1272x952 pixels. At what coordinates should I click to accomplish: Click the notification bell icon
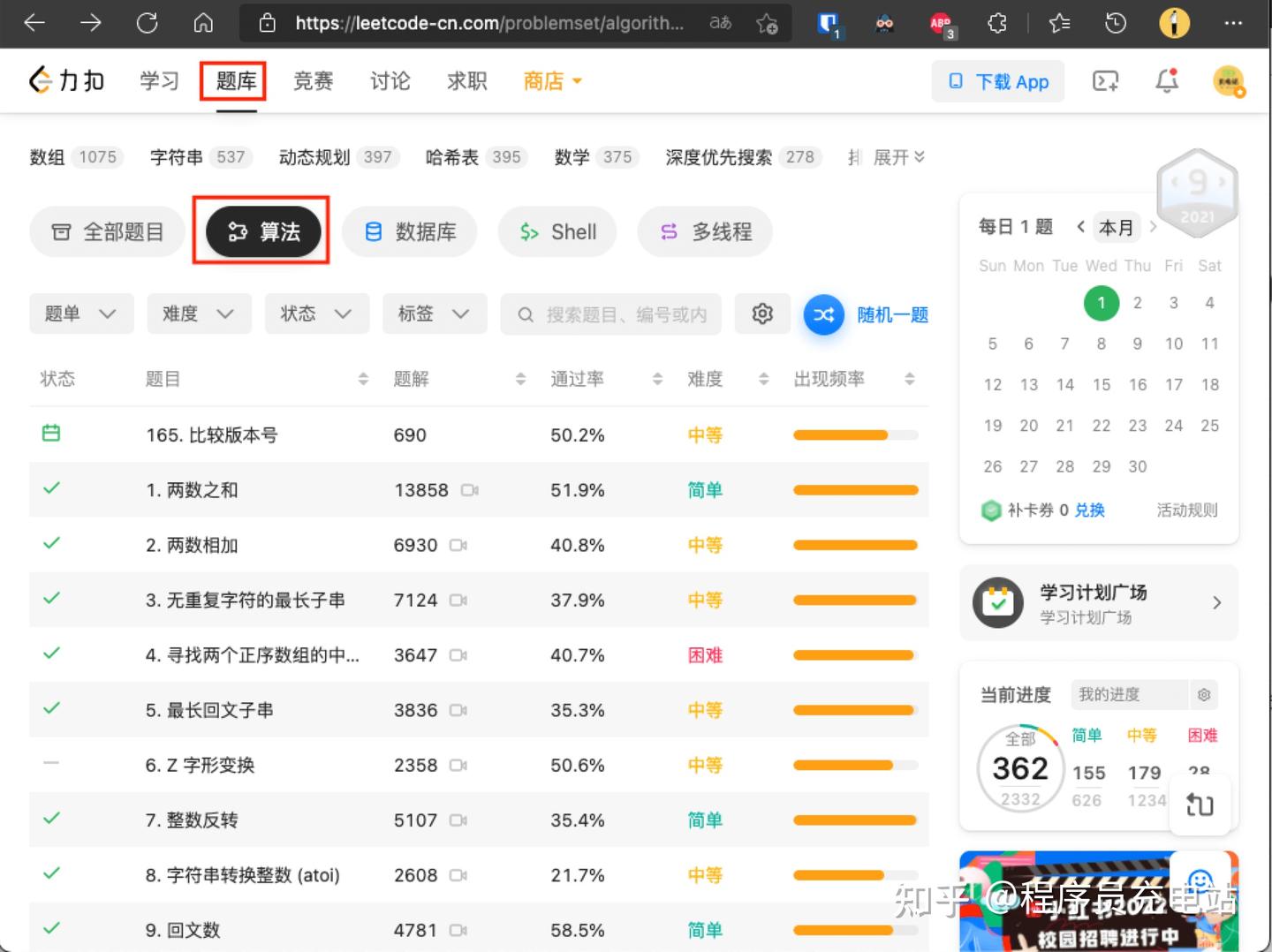point(1166,80)
